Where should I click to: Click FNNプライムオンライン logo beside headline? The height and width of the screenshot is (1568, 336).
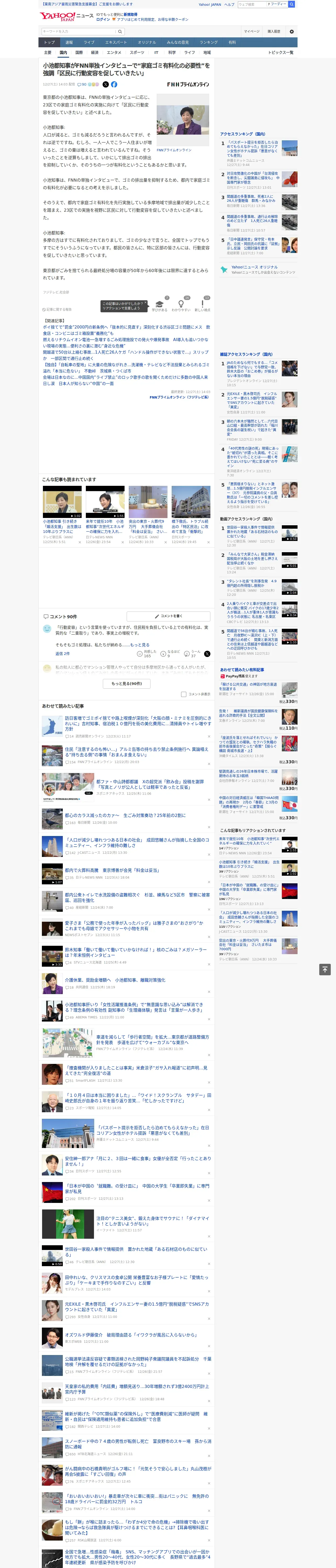188,85
